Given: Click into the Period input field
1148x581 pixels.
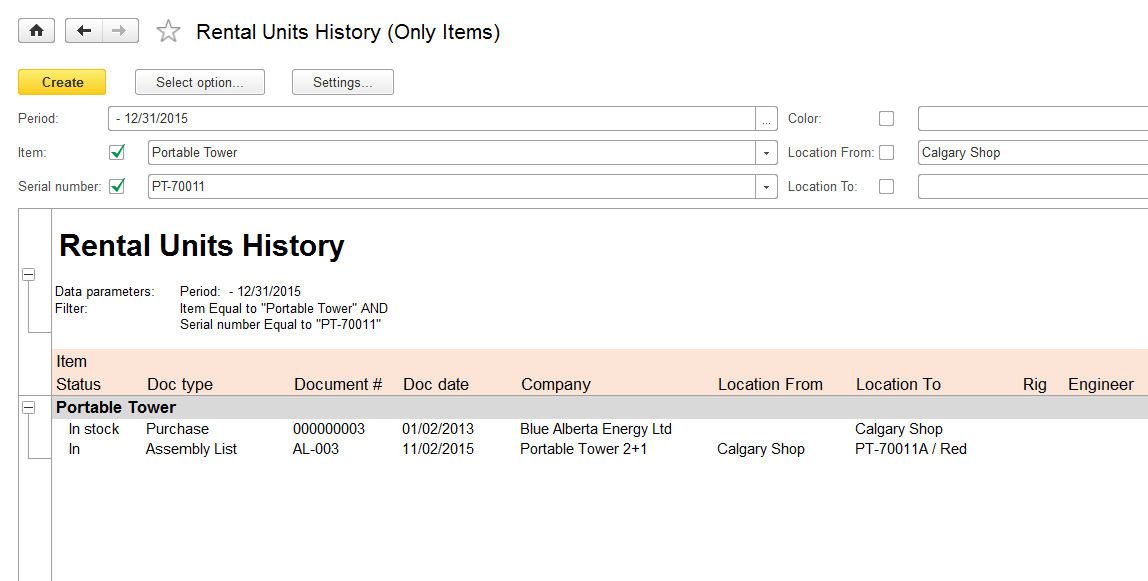Looking at the screenshot, I should pos(430,119).
